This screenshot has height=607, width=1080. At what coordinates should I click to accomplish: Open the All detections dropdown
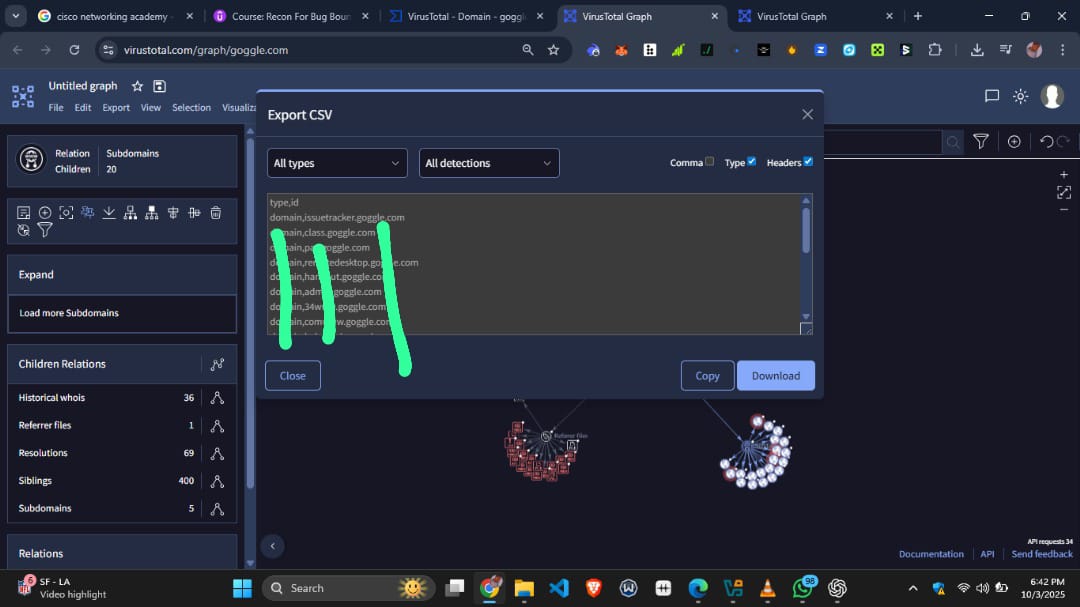pyautogui.click(x=489, y=163)
